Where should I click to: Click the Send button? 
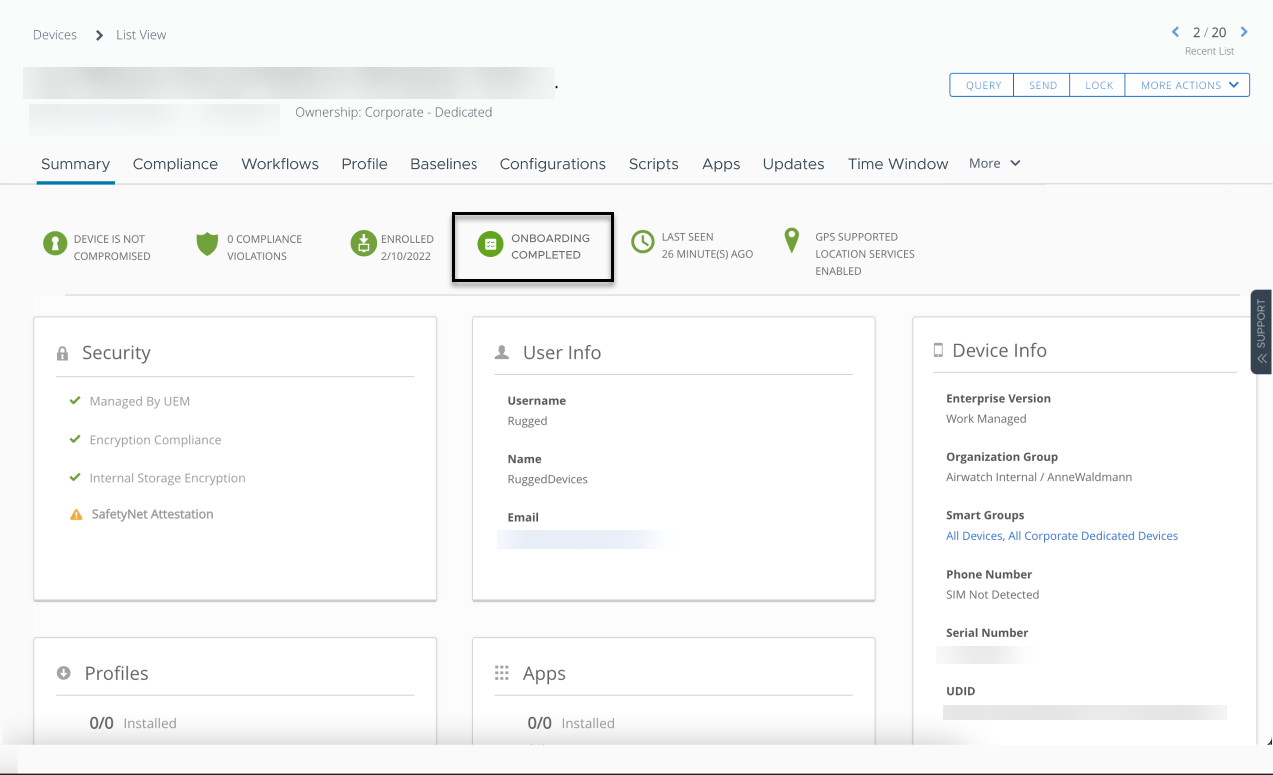coord(1042,85)
